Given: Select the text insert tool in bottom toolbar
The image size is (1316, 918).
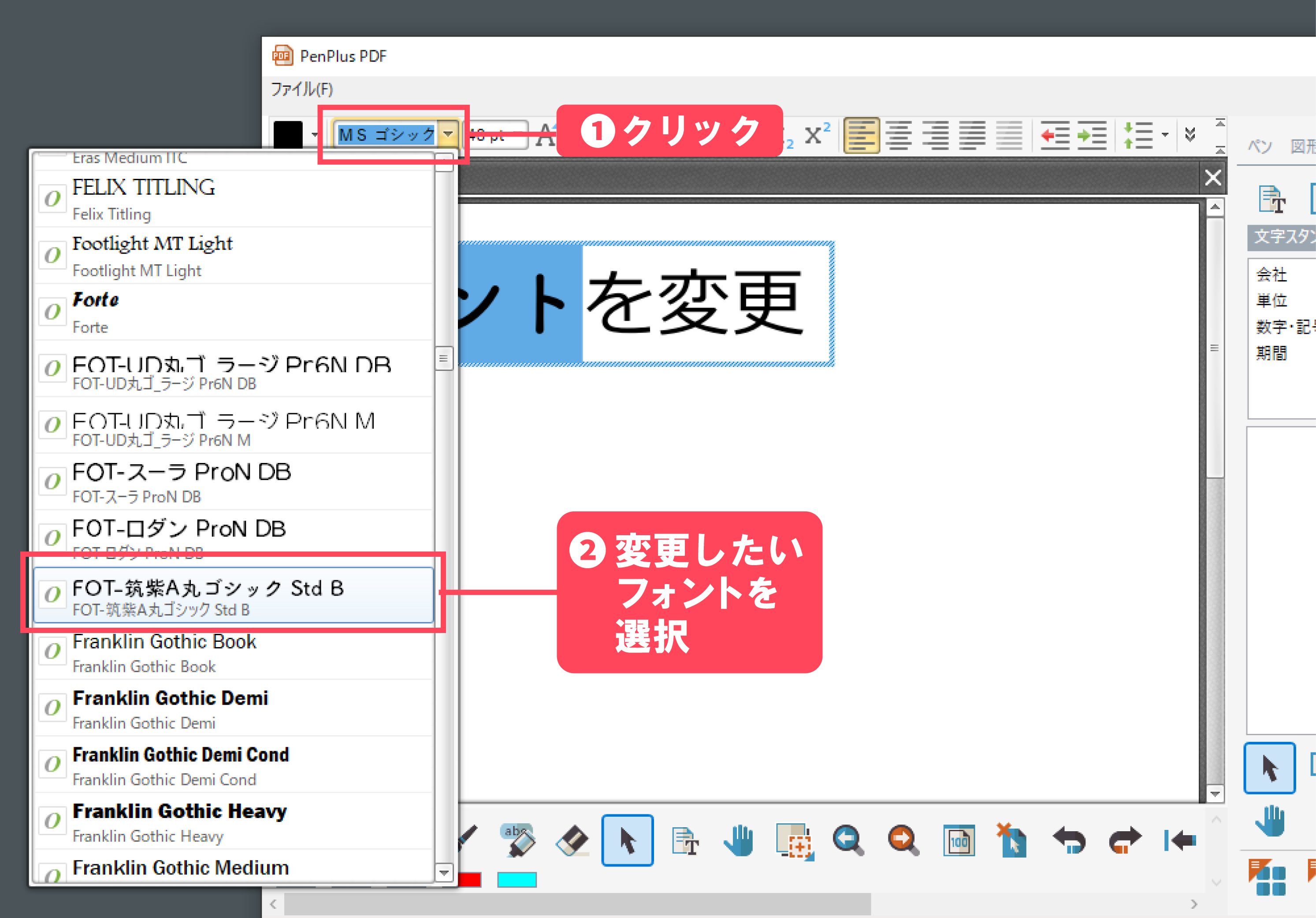Looking at the screenshot, I should point(685,841).
